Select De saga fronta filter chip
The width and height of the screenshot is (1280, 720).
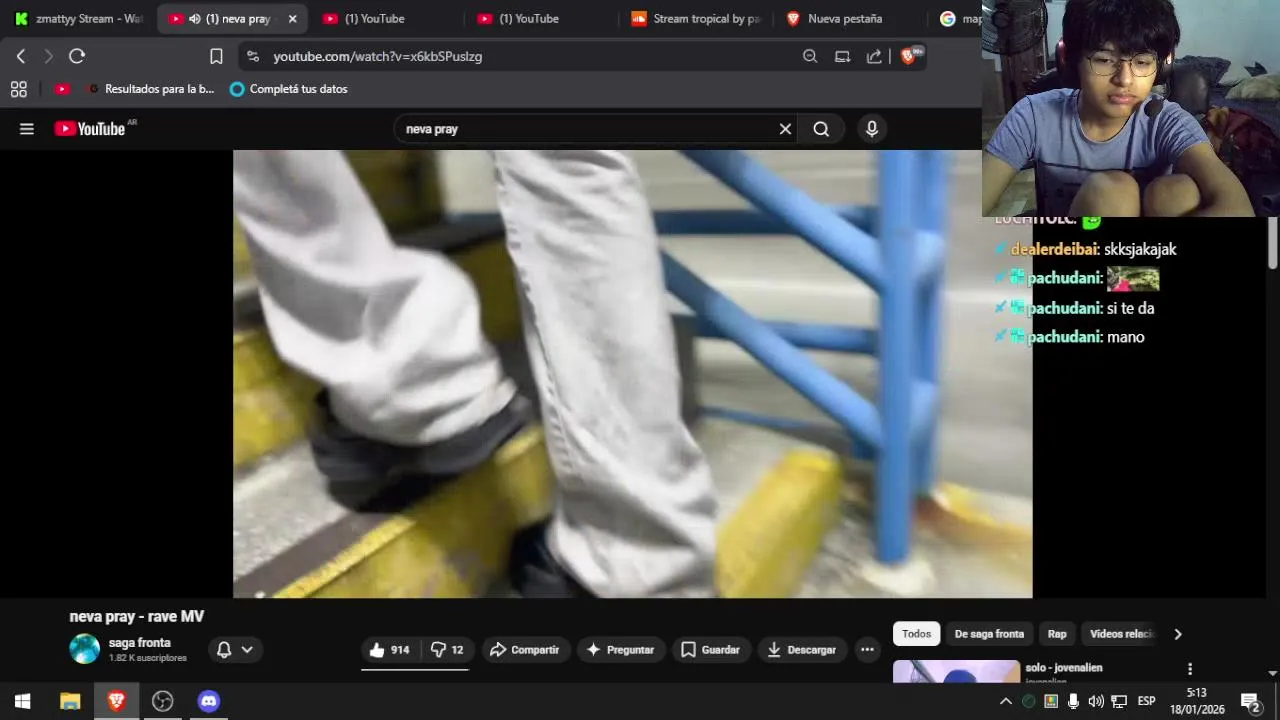click(x=989, y=634)
